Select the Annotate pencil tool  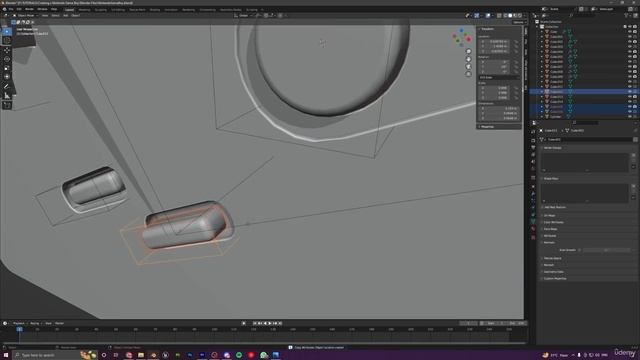(x=7, y=87)
